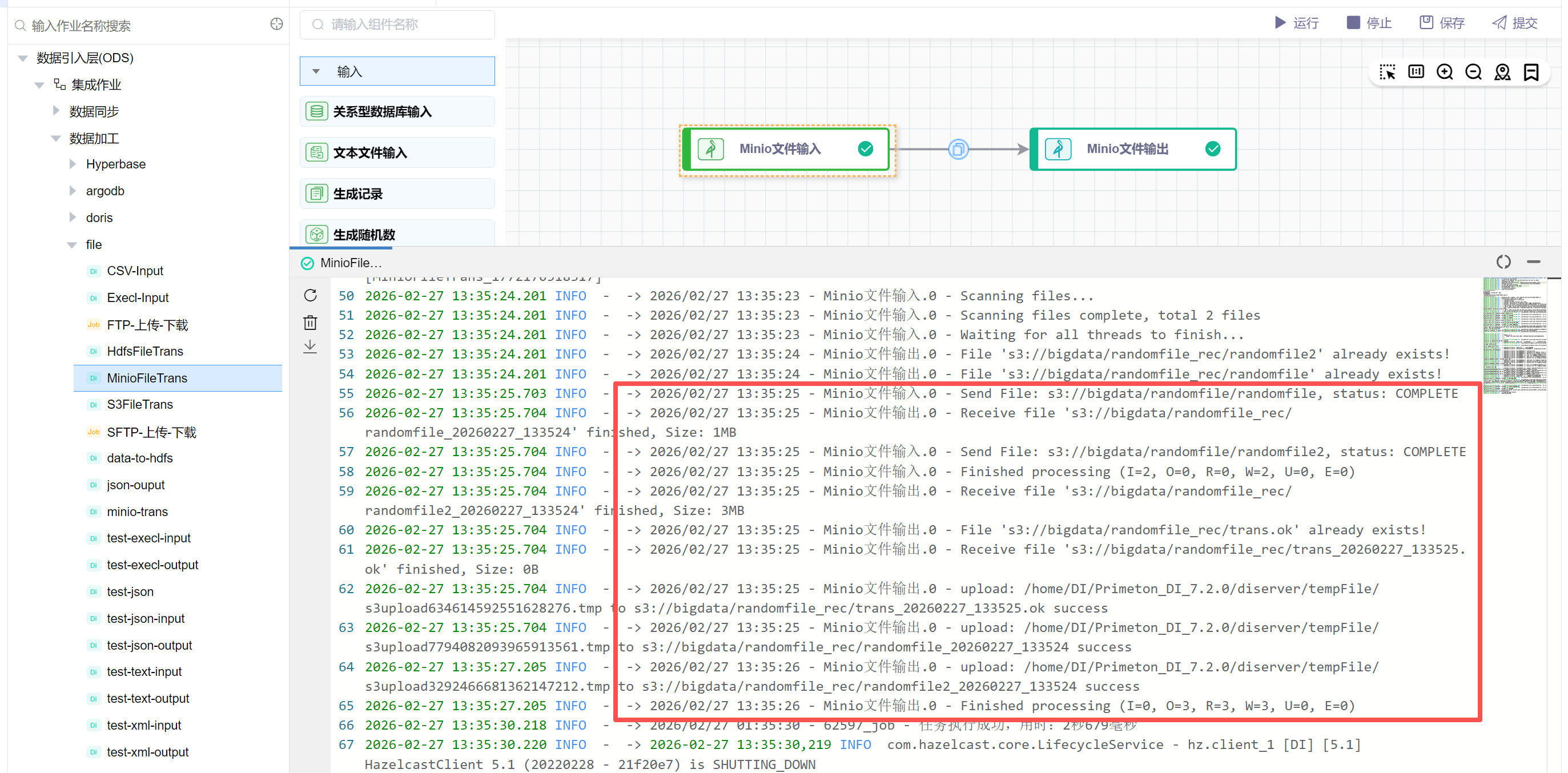1568x773 pixels.
Task: Download the log output
Action: tap(311, 347)
